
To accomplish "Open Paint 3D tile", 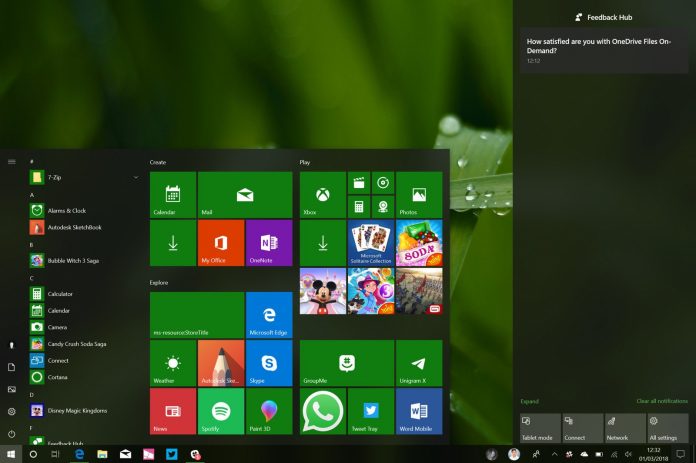I will [x=268, y=411].
